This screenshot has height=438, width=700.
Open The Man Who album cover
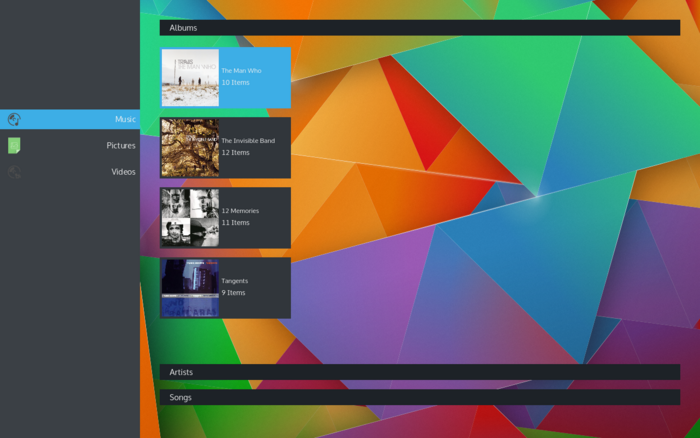coord(190,78)
